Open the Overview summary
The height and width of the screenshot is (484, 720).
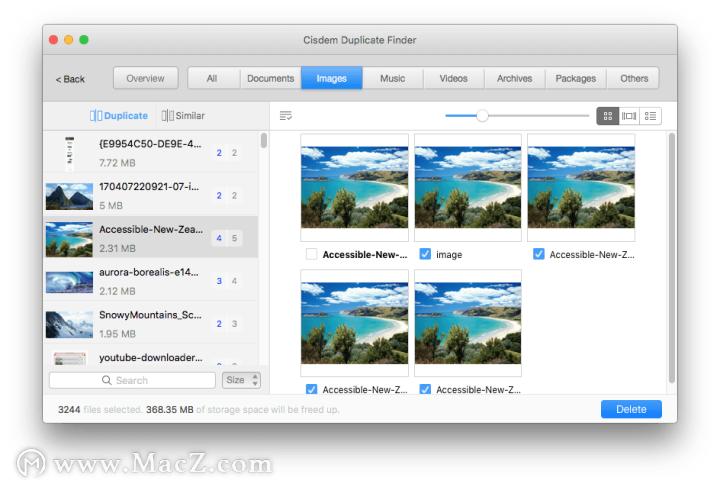point(145,78)
